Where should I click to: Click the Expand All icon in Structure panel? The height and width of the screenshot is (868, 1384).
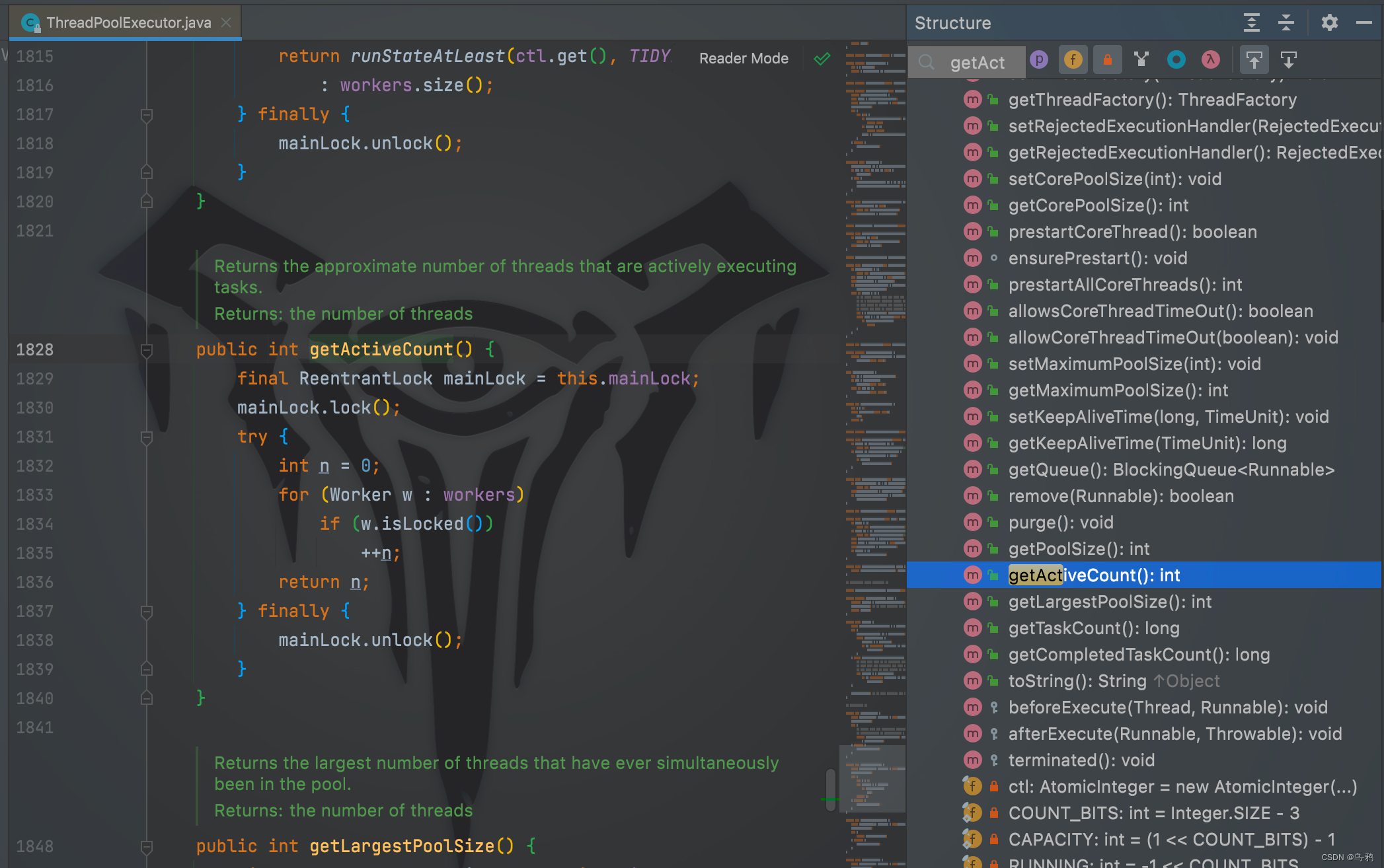pos(1251,22)
